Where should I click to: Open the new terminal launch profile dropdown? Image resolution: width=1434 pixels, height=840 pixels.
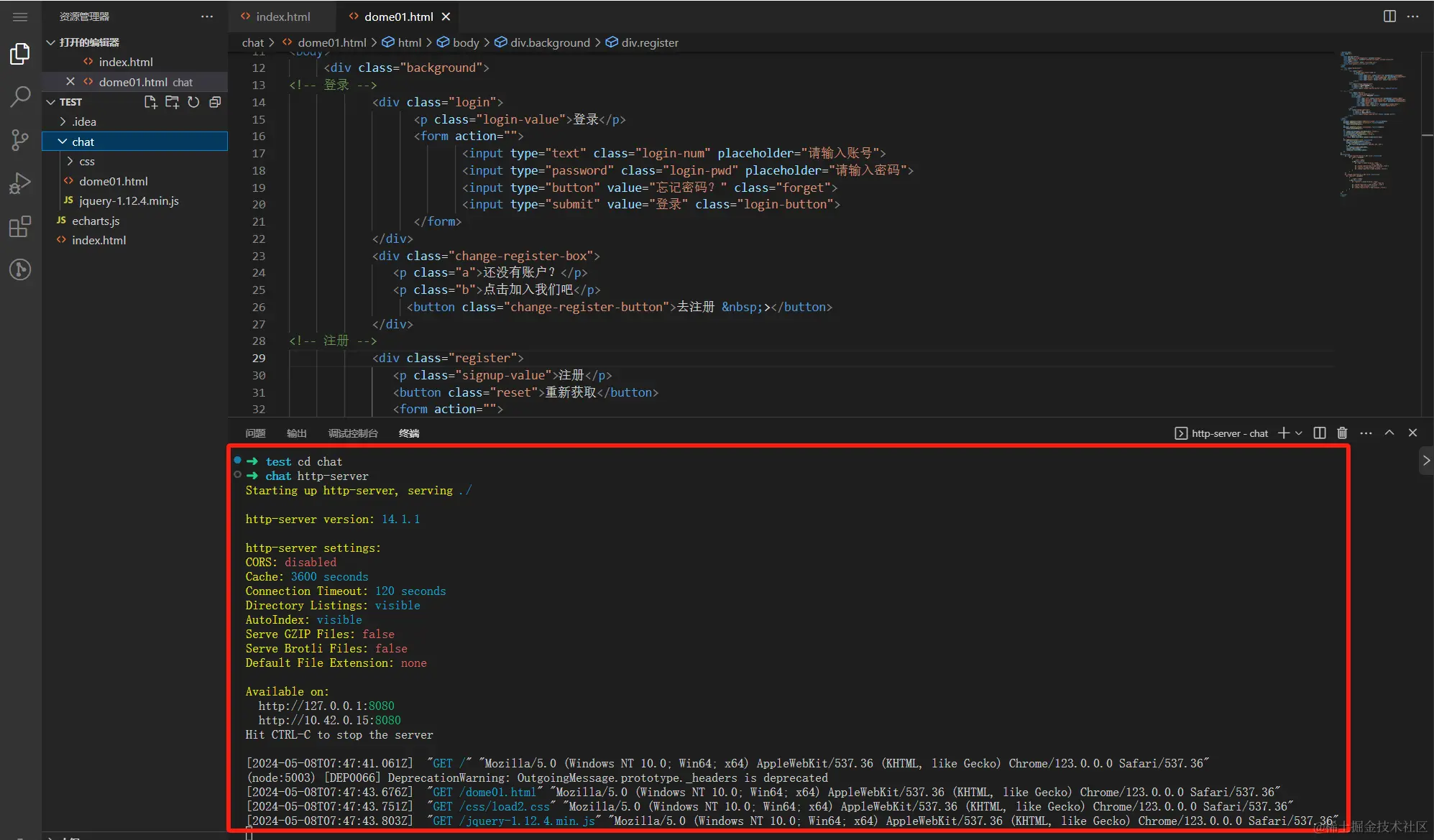click(1299, 433)
